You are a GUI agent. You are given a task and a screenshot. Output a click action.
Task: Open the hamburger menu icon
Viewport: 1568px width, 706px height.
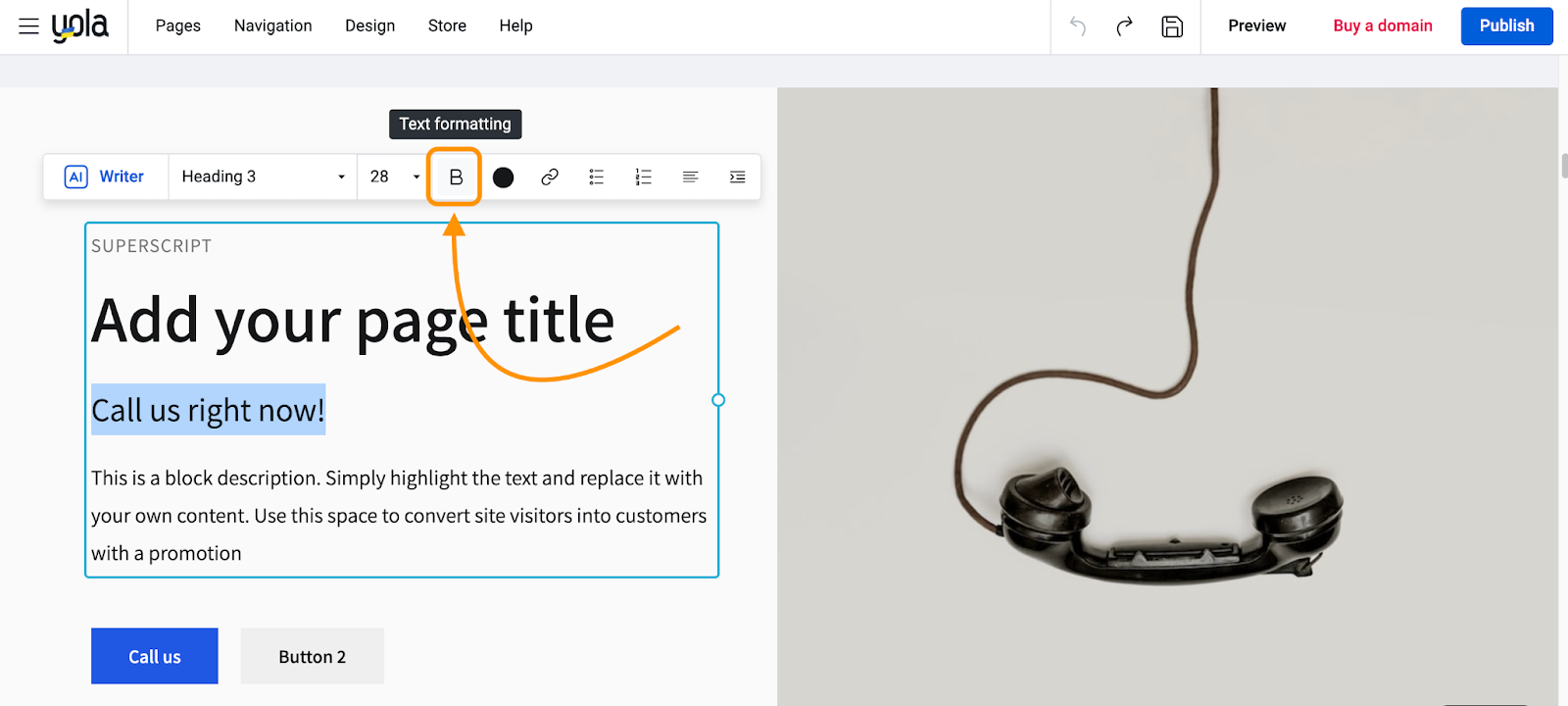[x=28, y=26]
